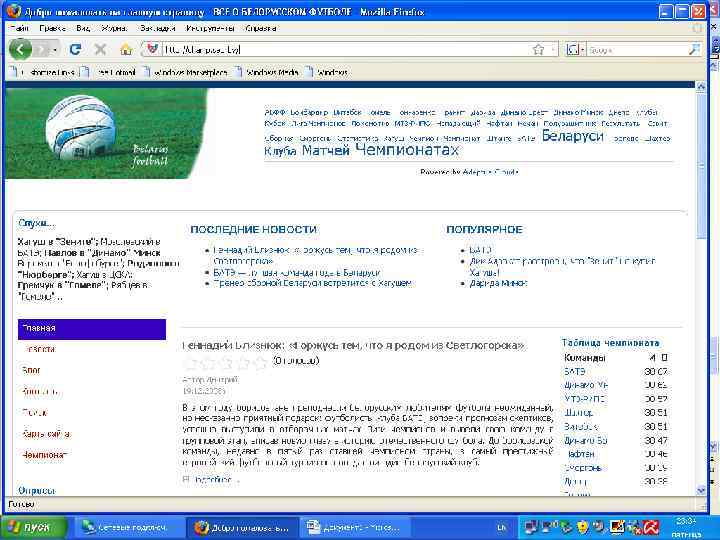This screenshot has width=720, height=540.
Task: Click the yellow shield security tray icon
Action: pos(583,527)
